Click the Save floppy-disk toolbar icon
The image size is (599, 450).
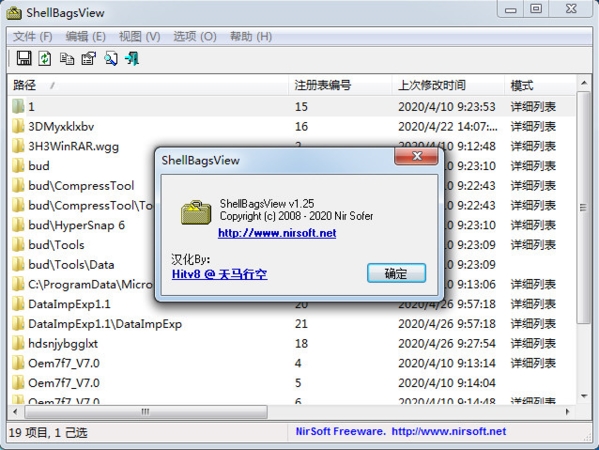coord(24,58)
